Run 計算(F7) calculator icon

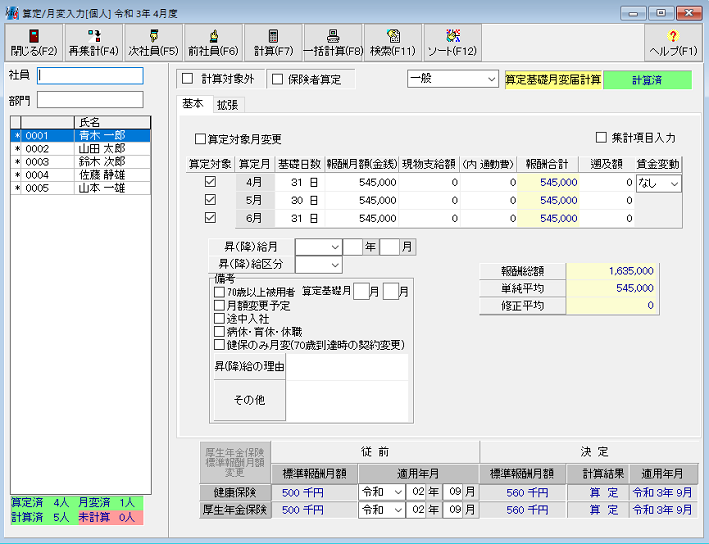tap(273, 42)
